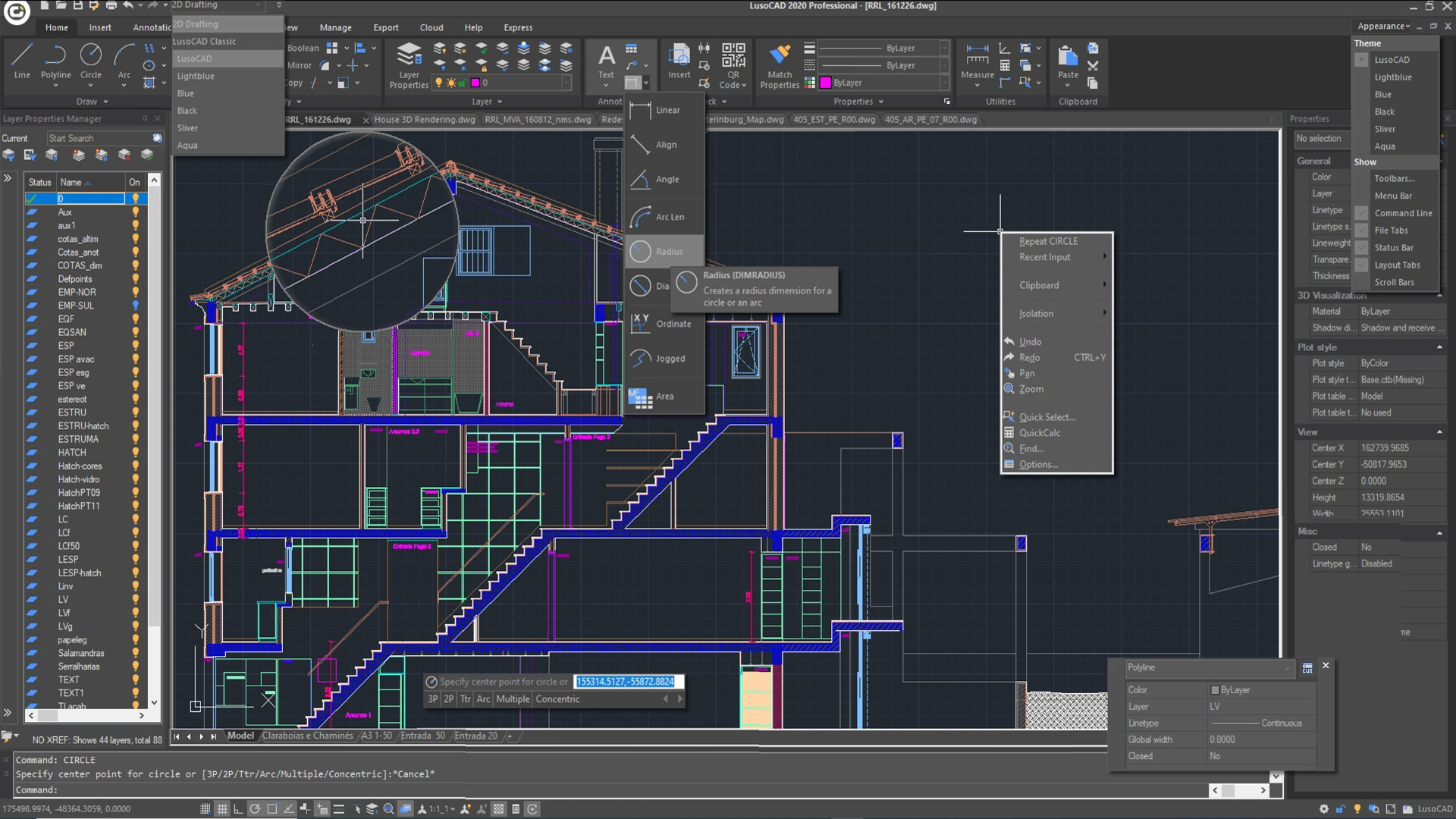The height and width of the screenshot is (819, 1456).
Task: Choose Arc Len dimension tool
Action: 663,217
